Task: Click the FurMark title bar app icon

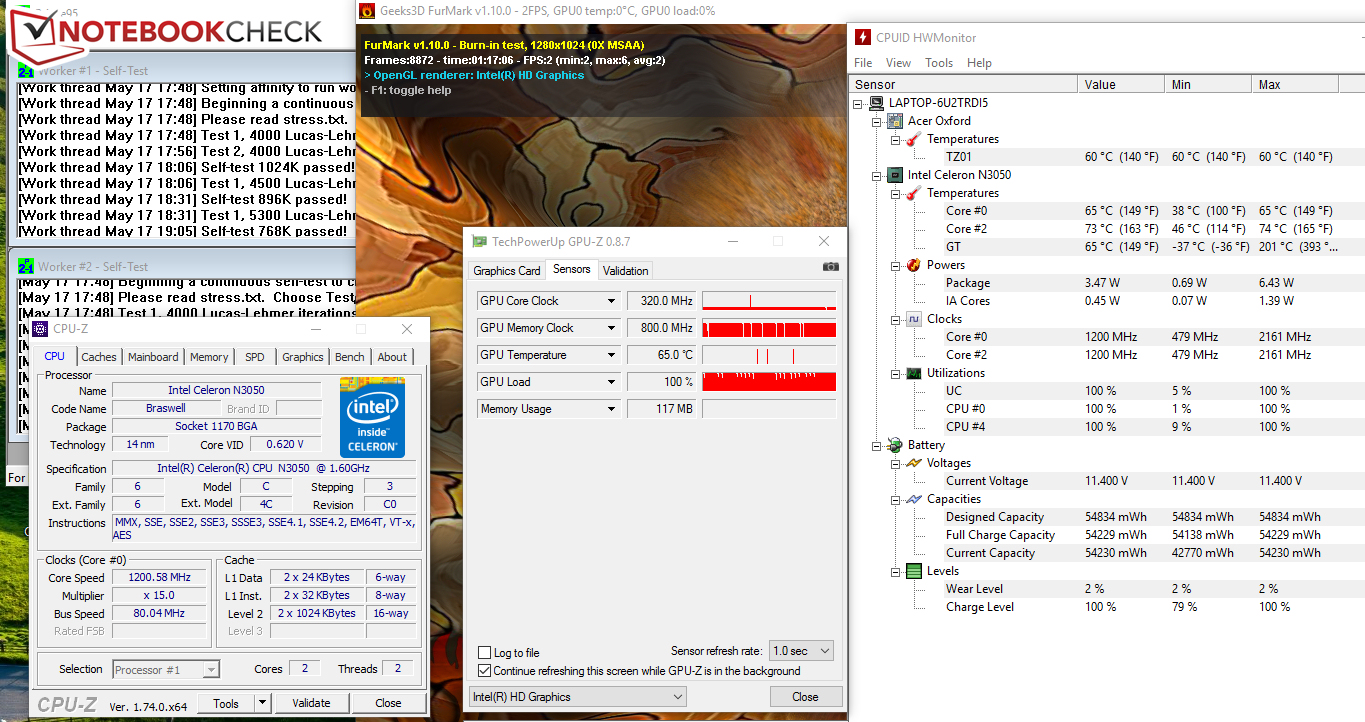Action: [367, 11]
